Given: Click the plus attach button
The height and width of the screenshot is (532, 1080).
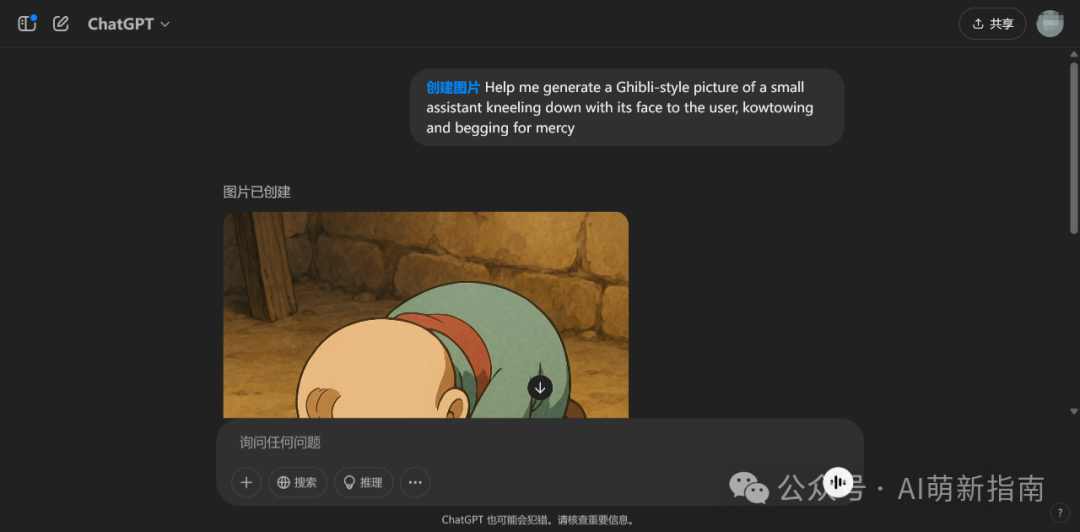Looking at the screenshot, I should pyautogui.click(x=246, y=482).
